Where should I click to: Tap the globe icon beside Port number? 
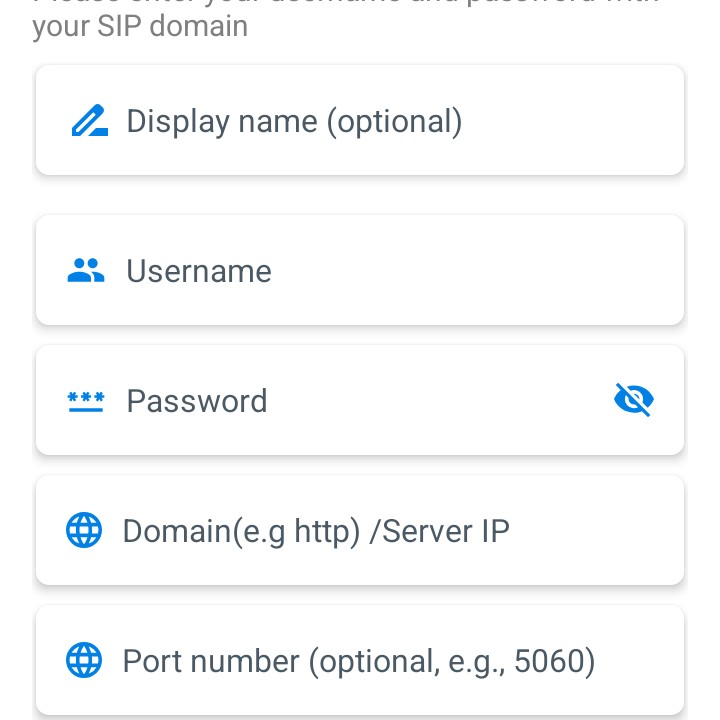tap(84, 660)
